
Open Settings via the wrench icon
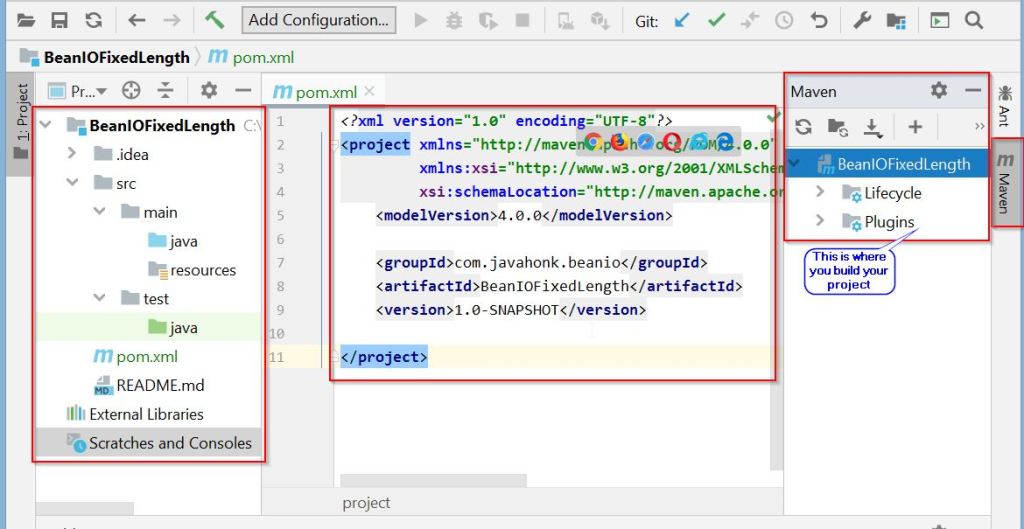pyautogui.click(x=862, y=20)
